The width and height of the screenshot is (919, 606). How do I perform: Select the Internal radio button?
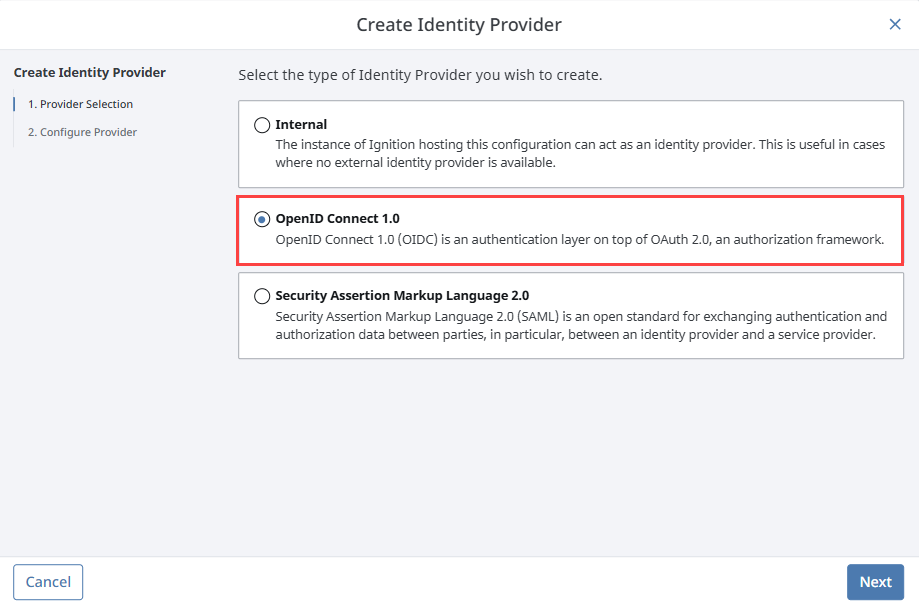pyautogui.click(x=262, y=125)
